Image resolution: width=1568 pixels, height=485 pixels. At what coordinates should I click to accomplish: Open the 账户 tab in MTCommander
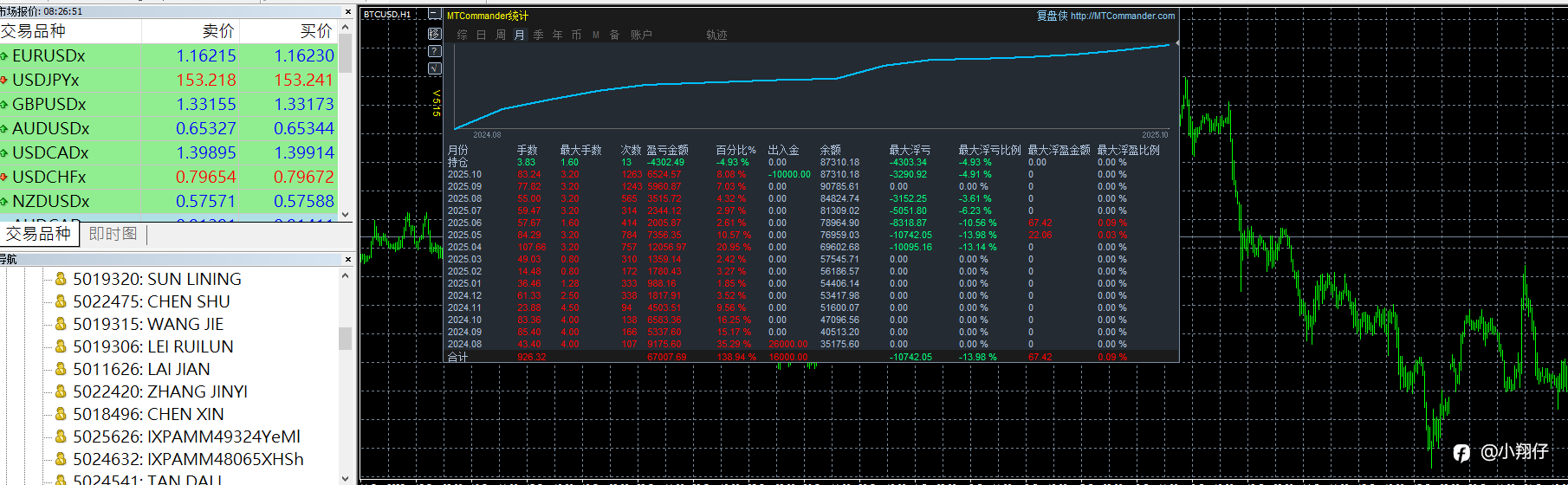(641, 36)
